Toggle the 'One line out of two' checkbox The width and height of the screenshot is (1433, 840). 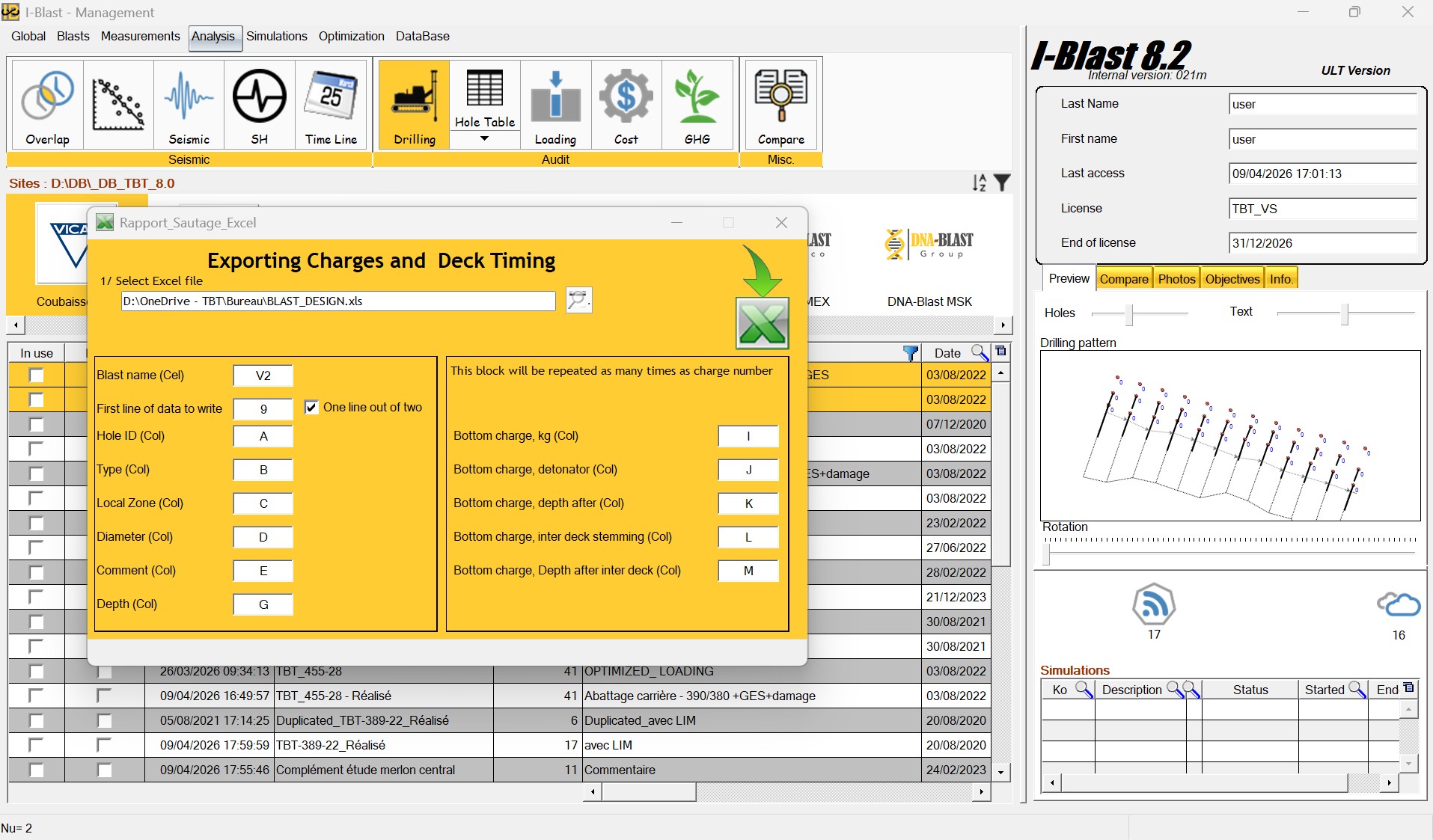[311, 407]
